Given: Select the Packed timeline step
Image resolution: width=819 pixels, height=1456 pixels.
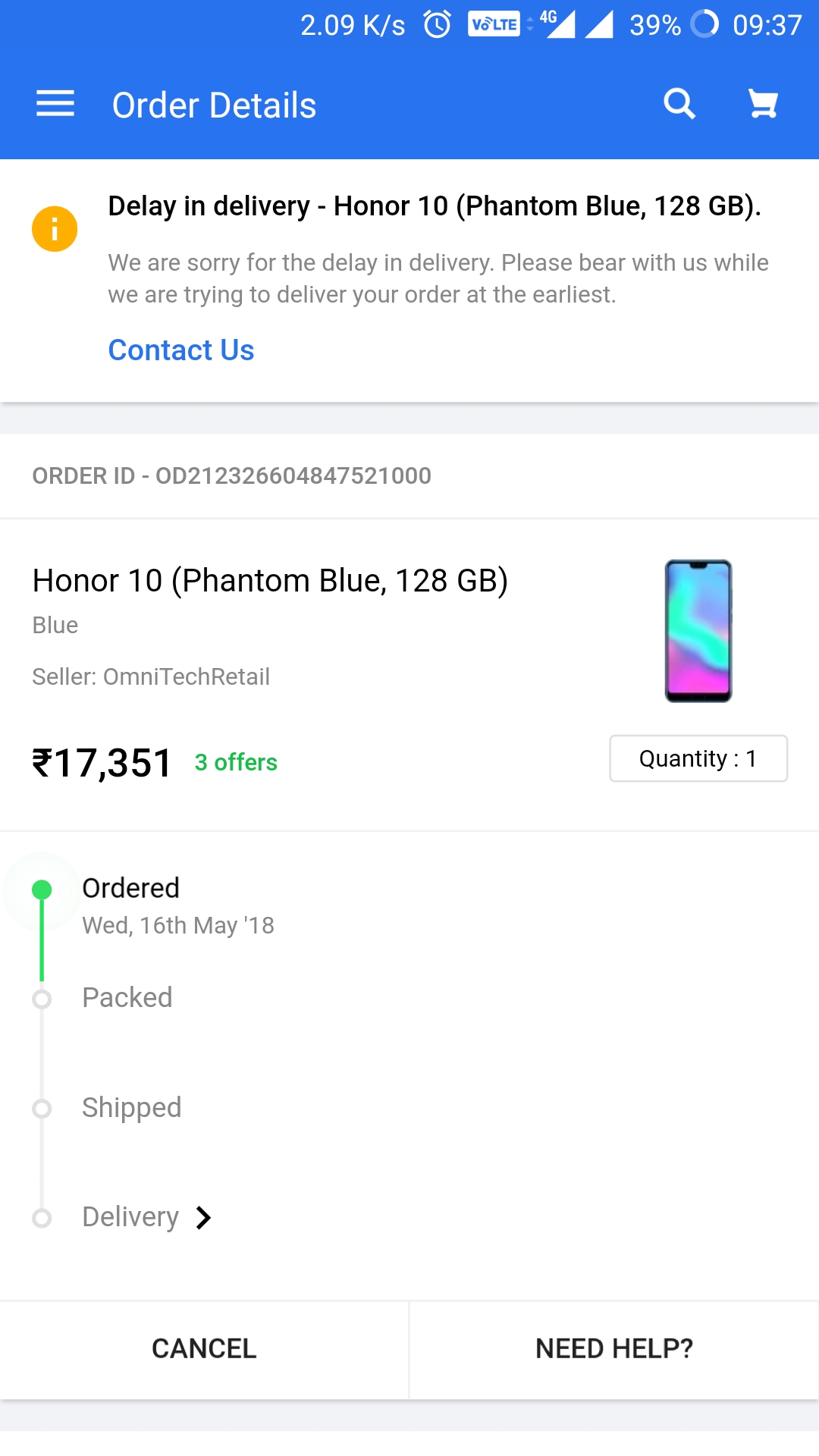Looking at the screenshot, I should (x=127, y=998).
